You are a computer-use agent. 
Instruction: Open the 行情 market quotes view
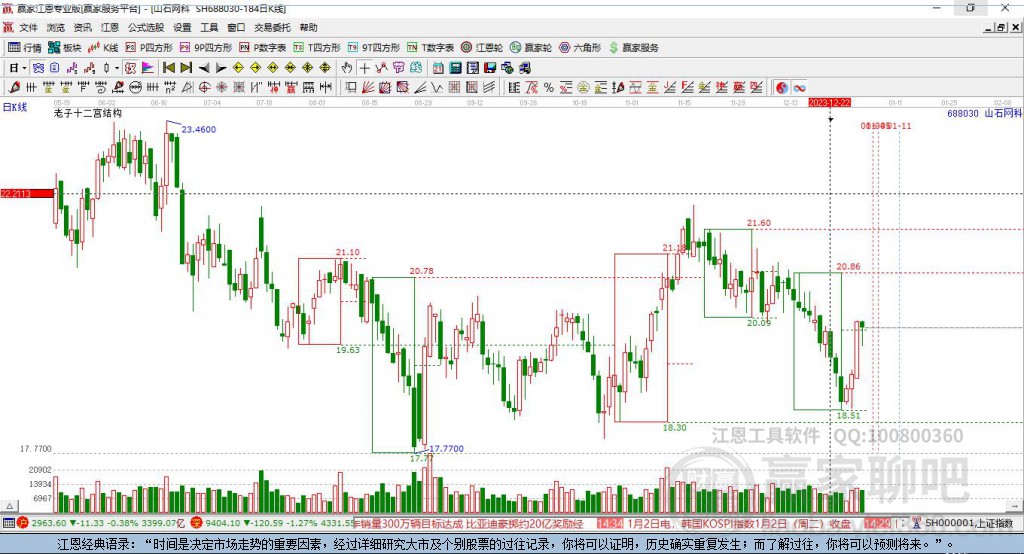pos(25,48)
